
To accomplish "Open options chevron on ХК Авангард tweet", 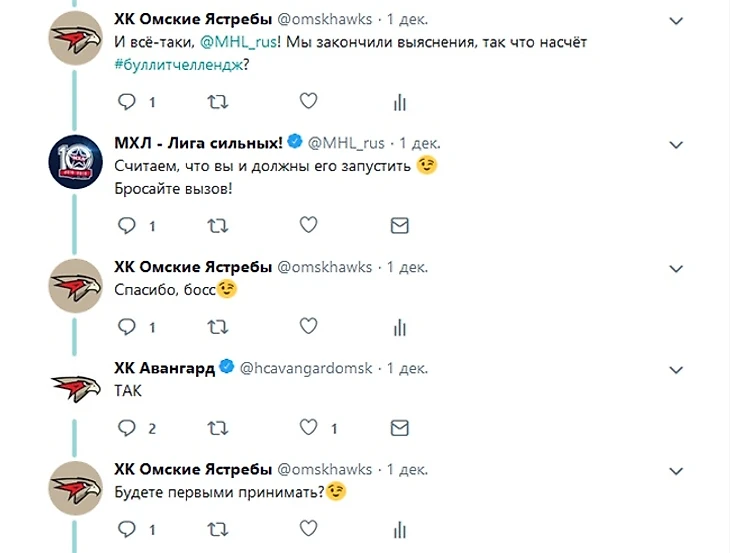I will (675, 369).
